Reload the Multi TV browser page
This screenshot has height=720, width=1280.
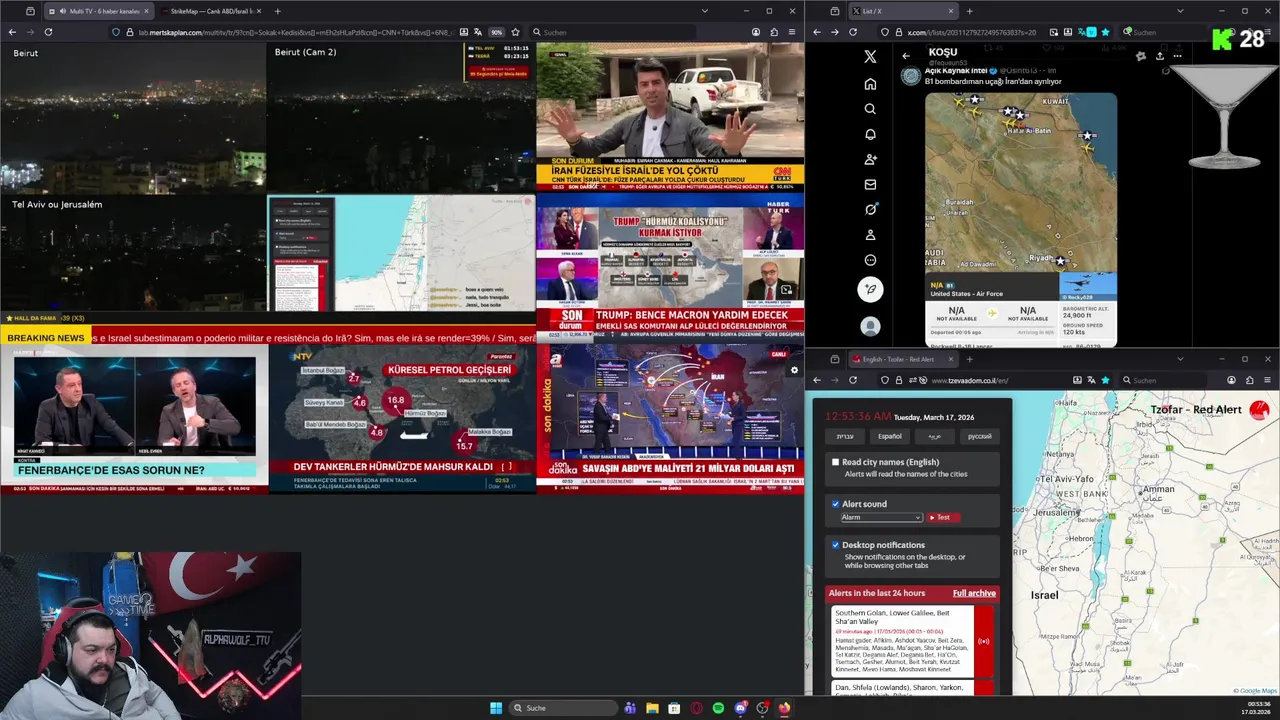pyautogui.click(x=48, y=32)
